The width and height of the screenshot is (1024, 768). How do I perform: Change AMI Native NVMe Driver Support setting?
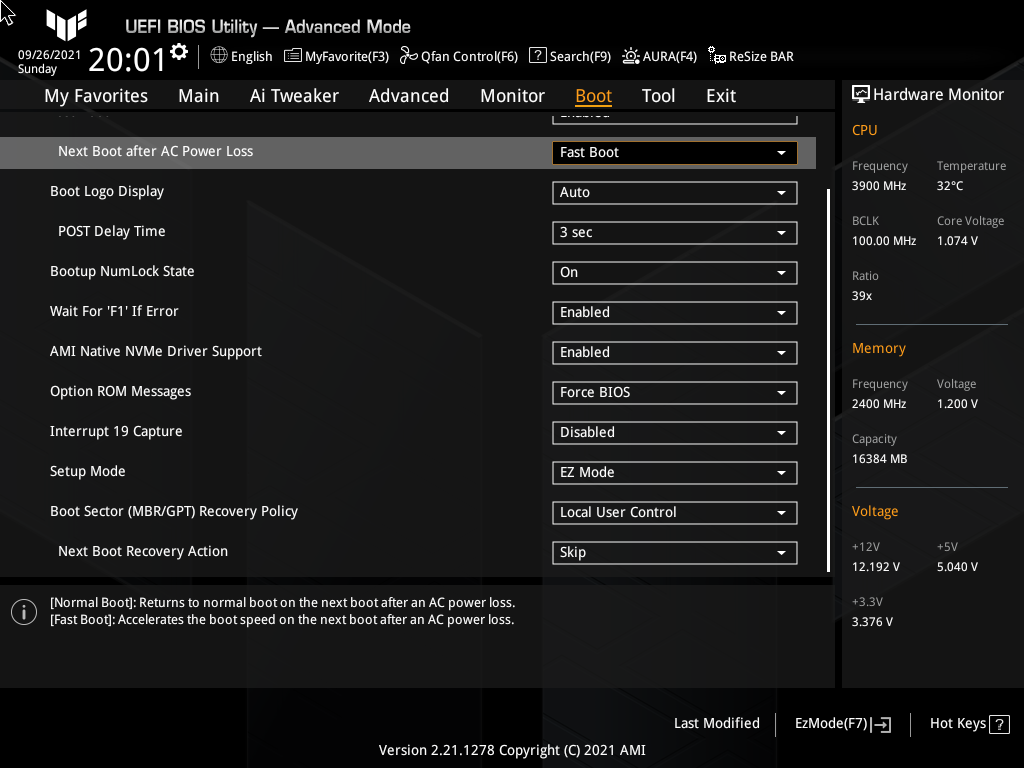(x=674, y=352)
